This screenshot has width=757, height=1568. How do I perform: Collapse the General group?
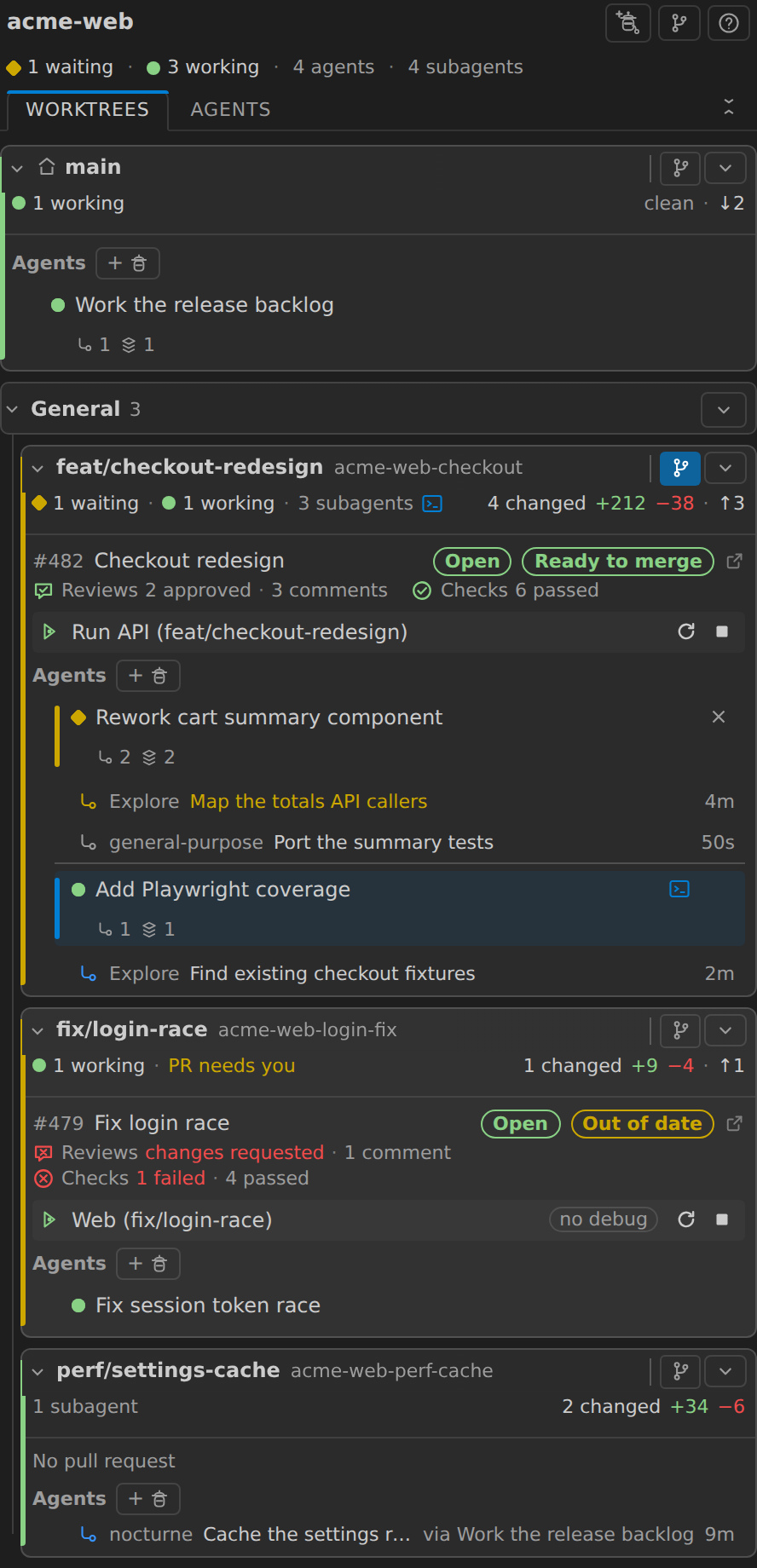(x=12, y=409)
